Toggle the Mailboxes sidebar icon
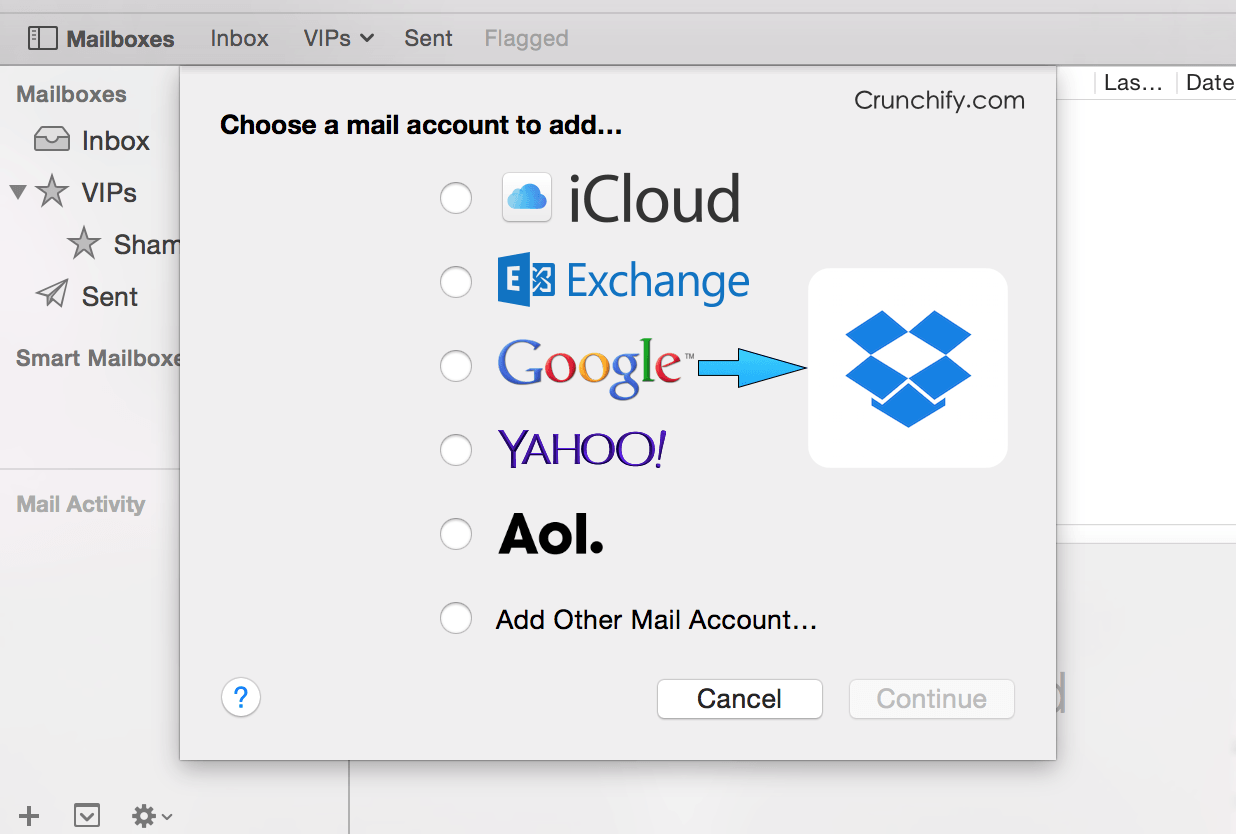Image resolution: width=1236 pixels, height=834 pixels. coord(42,39)
